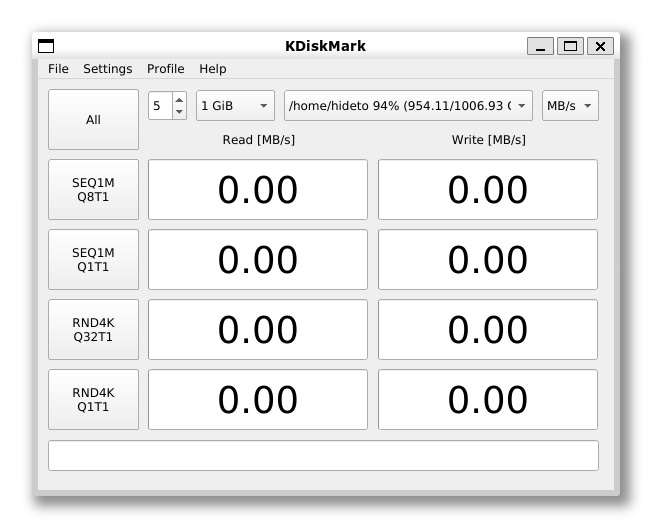Maximize the KDiskMark window
The height and width of the screenshot is (528, 652).
coord(570,46)
